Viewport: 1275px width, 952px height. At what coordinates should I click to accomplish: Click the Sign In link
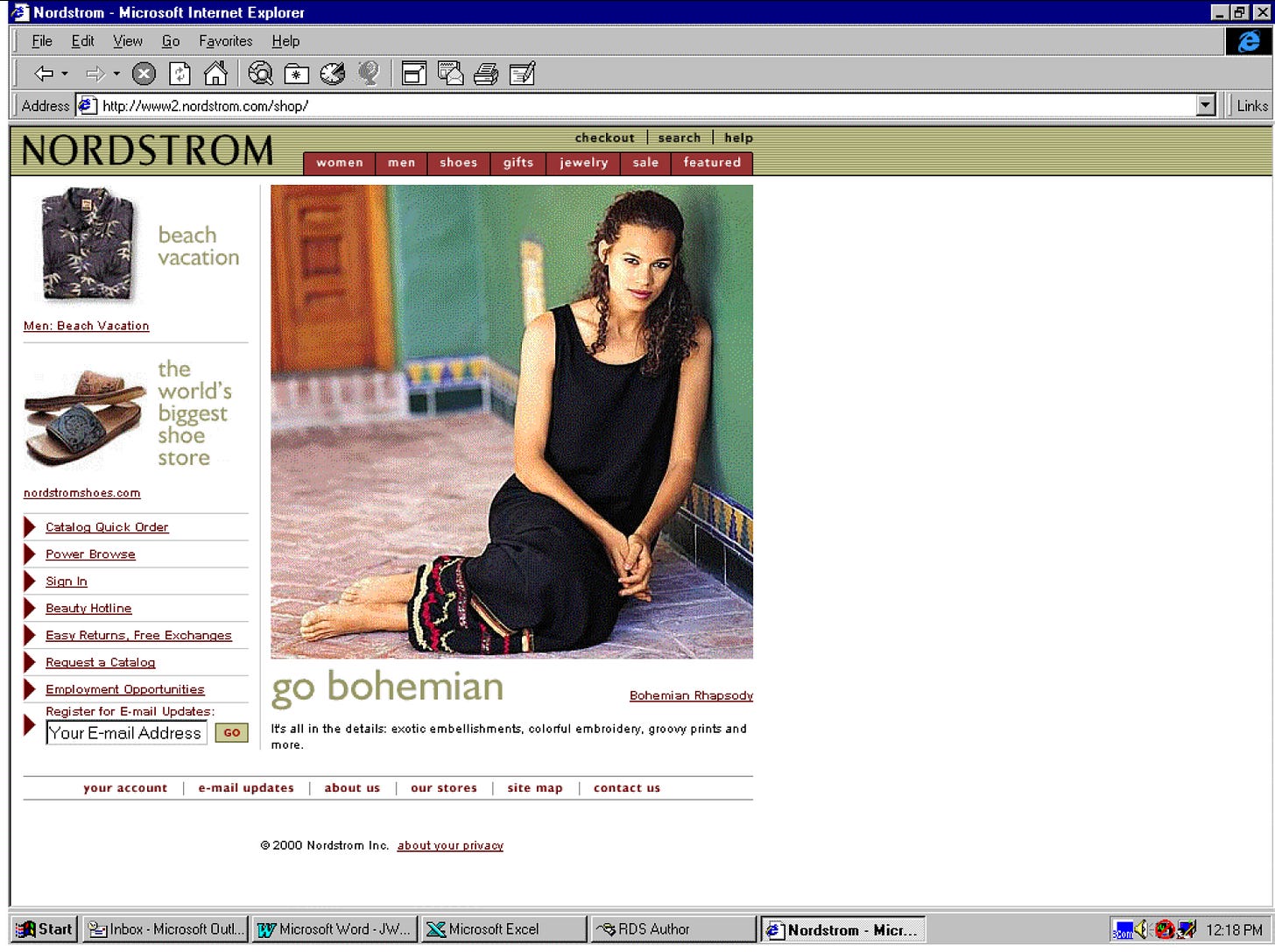[x=66, y=582]
